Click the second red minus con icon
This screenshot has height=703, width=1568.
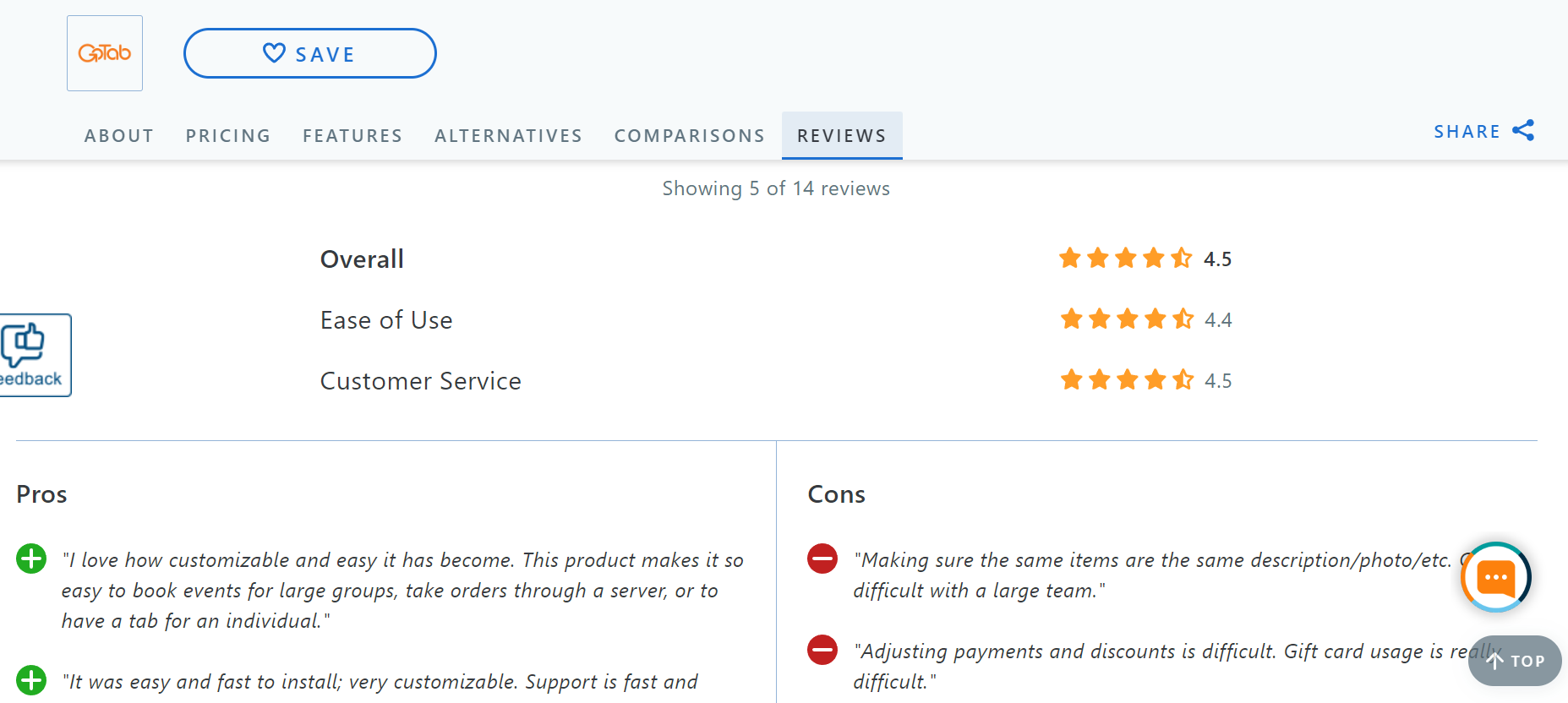822,650
